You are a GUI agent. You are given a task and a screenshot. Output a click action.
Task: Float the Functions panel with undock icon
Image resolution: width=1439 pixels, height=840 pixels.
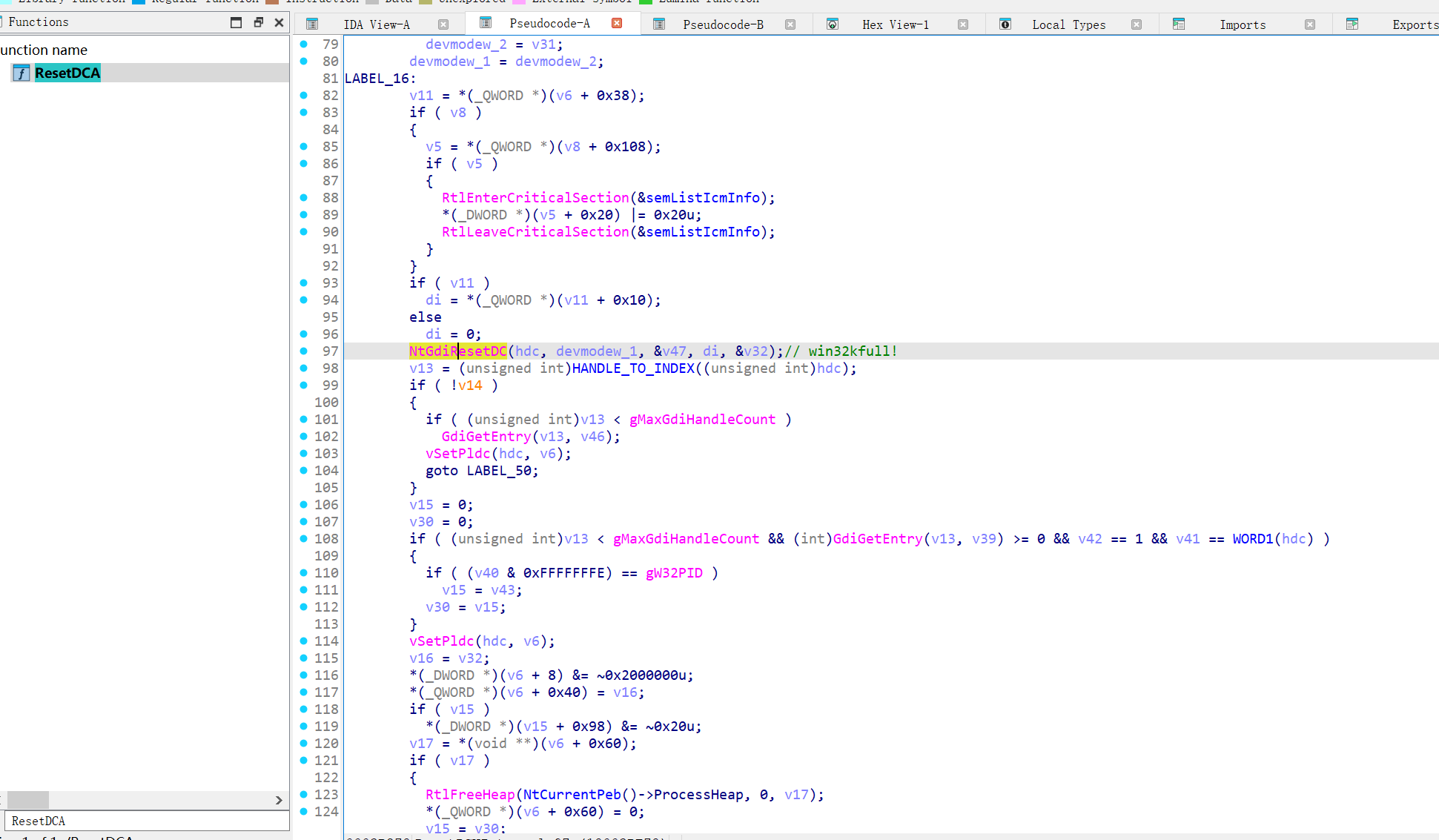[258, 22]
